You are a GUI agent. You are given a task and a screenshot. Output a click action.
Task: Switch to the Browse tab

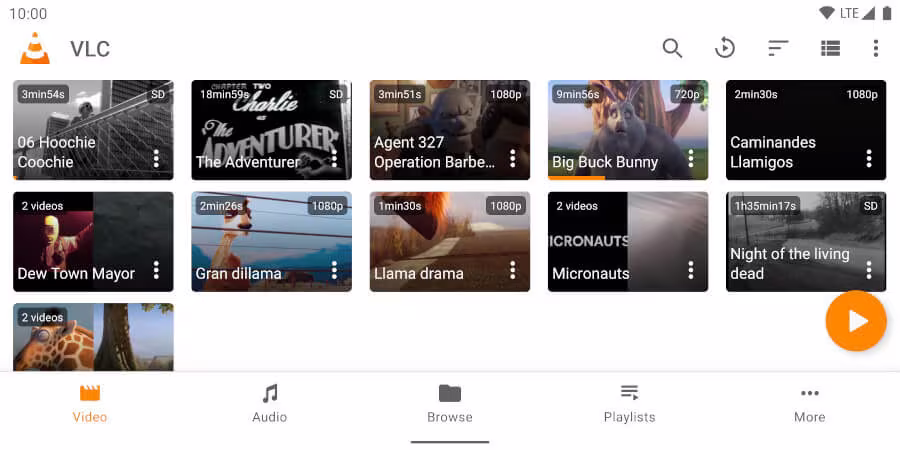449,405
